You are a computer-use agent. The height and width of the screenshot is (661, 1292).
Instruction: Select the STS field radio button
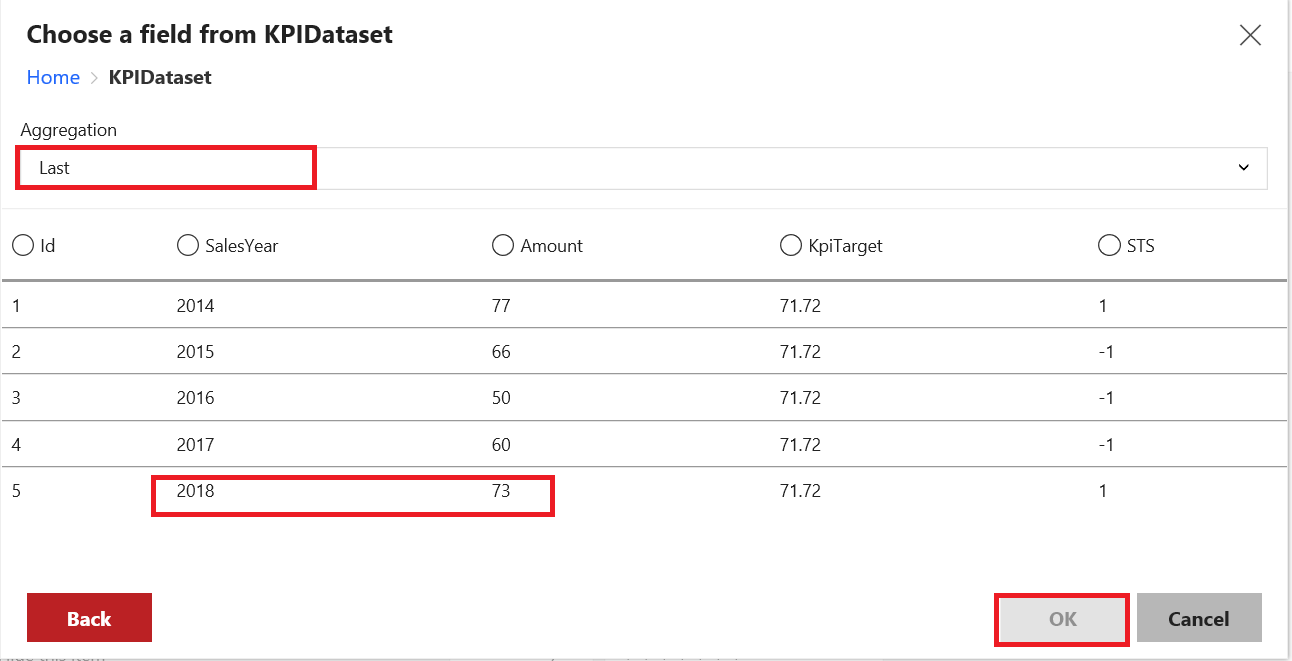1108,245
